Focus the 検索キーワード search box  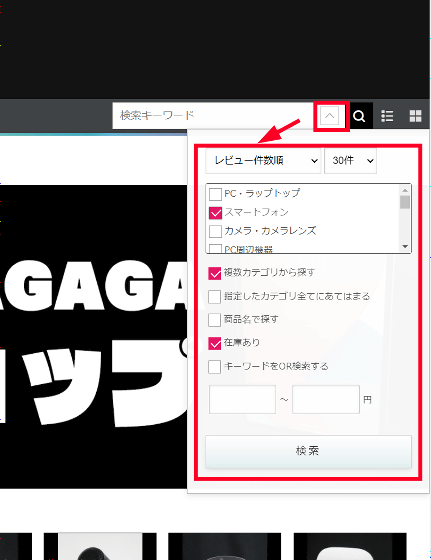[x=213, y=116]
